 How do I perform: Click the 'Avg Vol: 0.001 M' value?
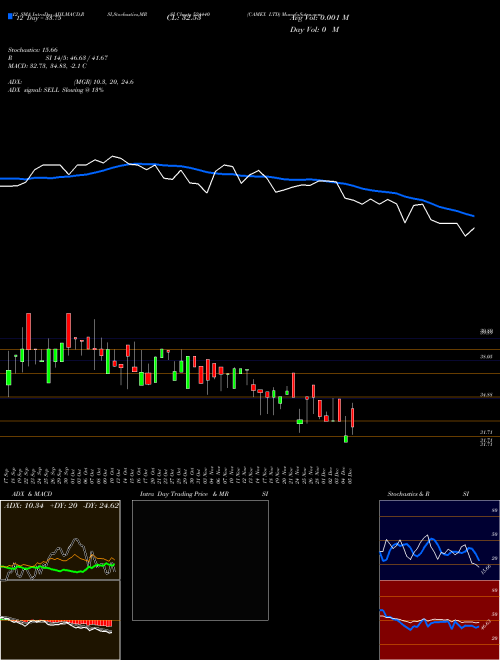(x=319, y=18)
